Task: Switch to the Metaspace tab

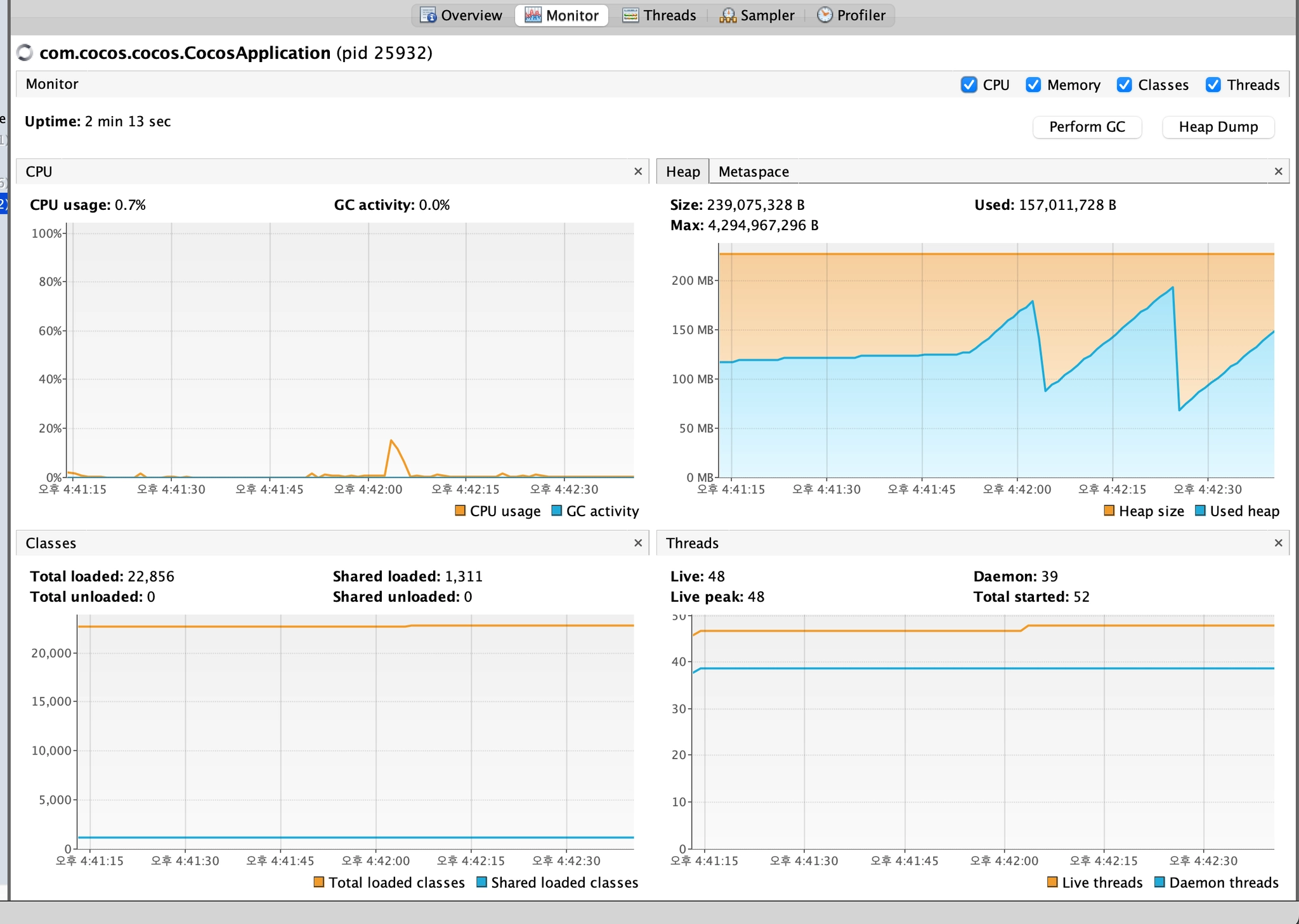Action: 754,172
